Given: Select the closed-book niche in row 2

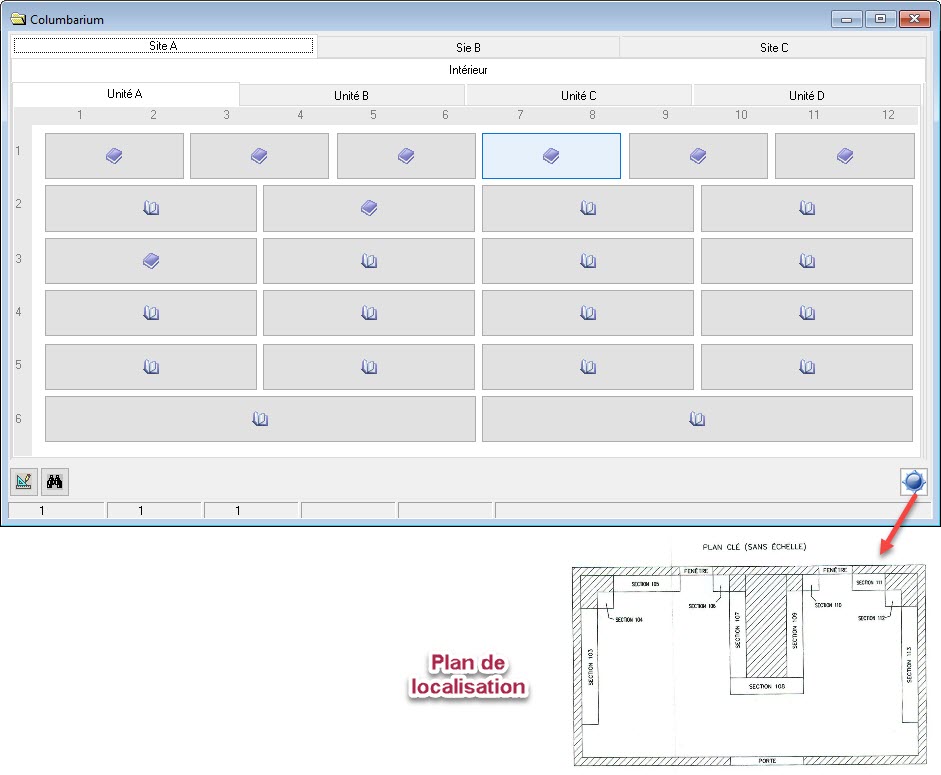Looking at the screenshot, I should [x=368, y=208].
